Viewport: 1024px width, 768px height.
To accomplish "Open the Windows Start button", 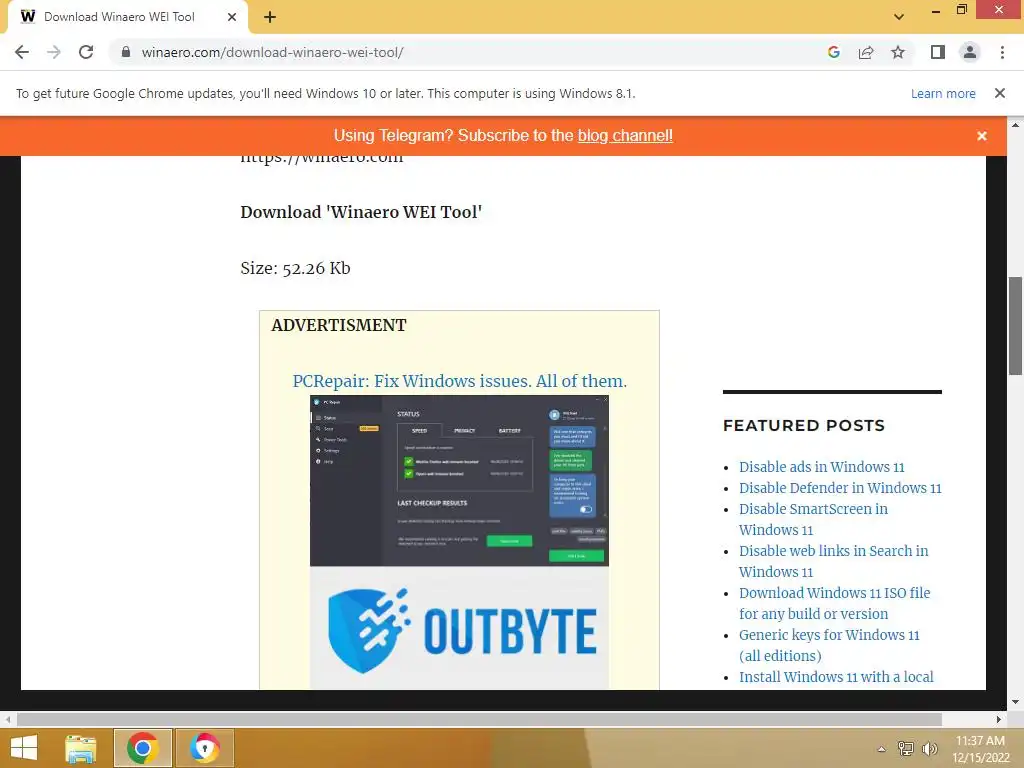I will click(24, 748).
